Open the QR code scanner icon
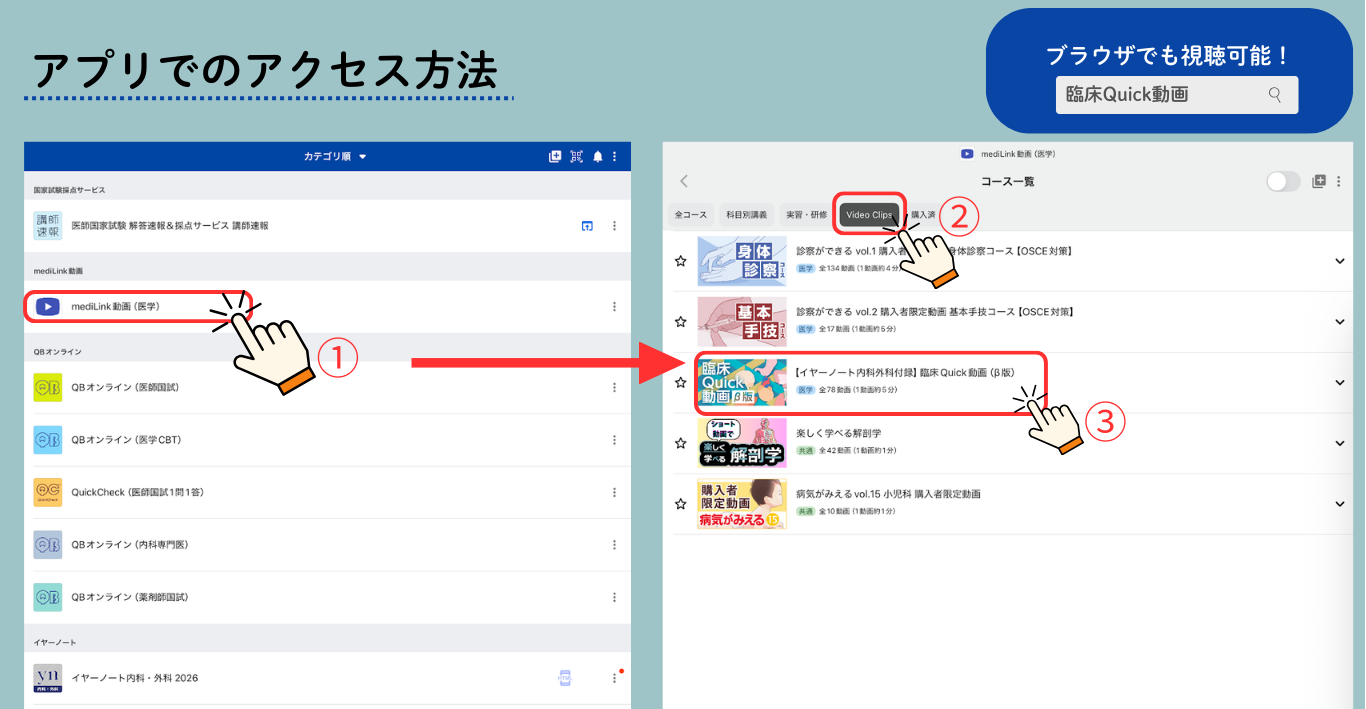 tap(576, 156)
